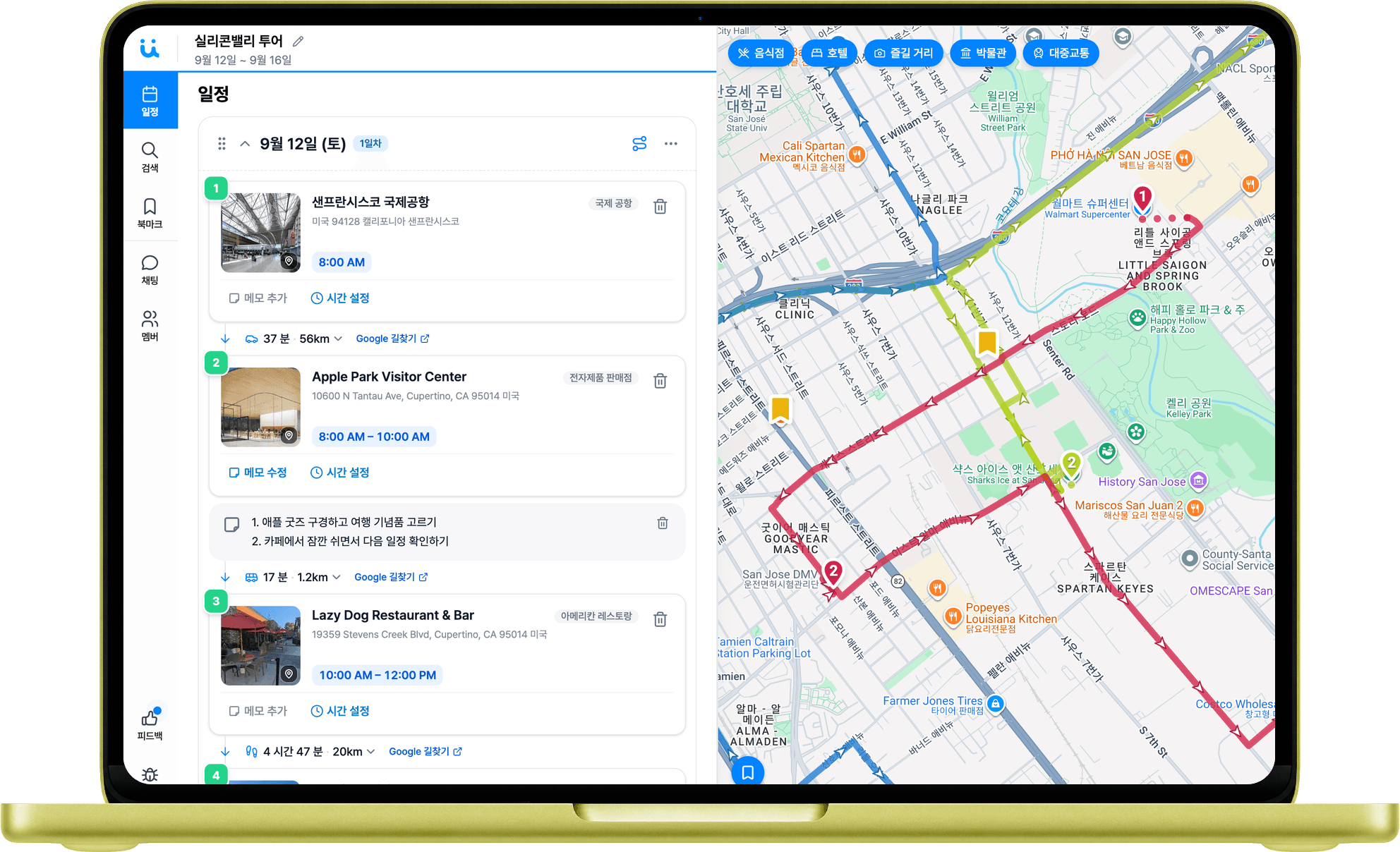The image size is (1400, 852).
Task: Delete Apple Park Visitor Center with trash icon
Action: tap(660, 381)
